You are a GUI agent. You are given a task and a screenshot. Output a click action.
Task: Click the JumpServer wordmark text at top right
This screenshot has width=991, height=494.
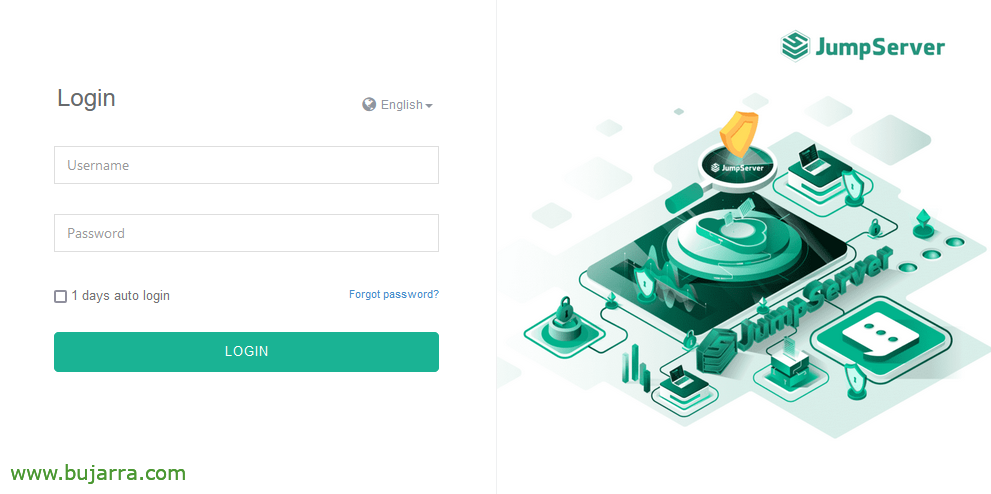880,48
